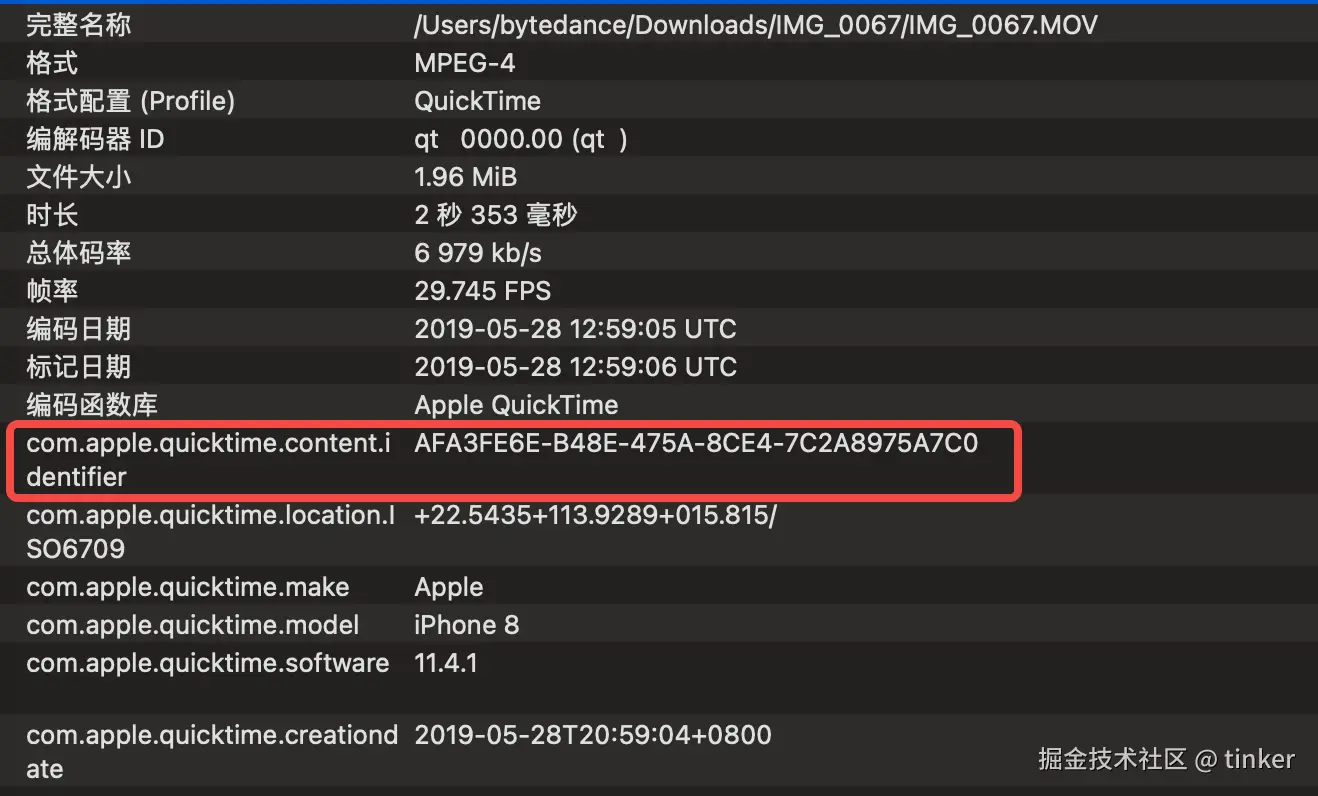
Task: Click the com.apple.quicktime.make label
Action: (188, 587)
